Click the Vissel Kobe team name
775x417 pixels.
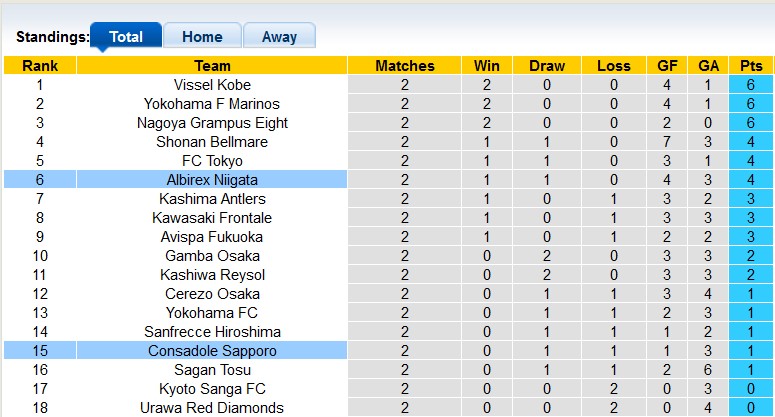pos(212,85)
